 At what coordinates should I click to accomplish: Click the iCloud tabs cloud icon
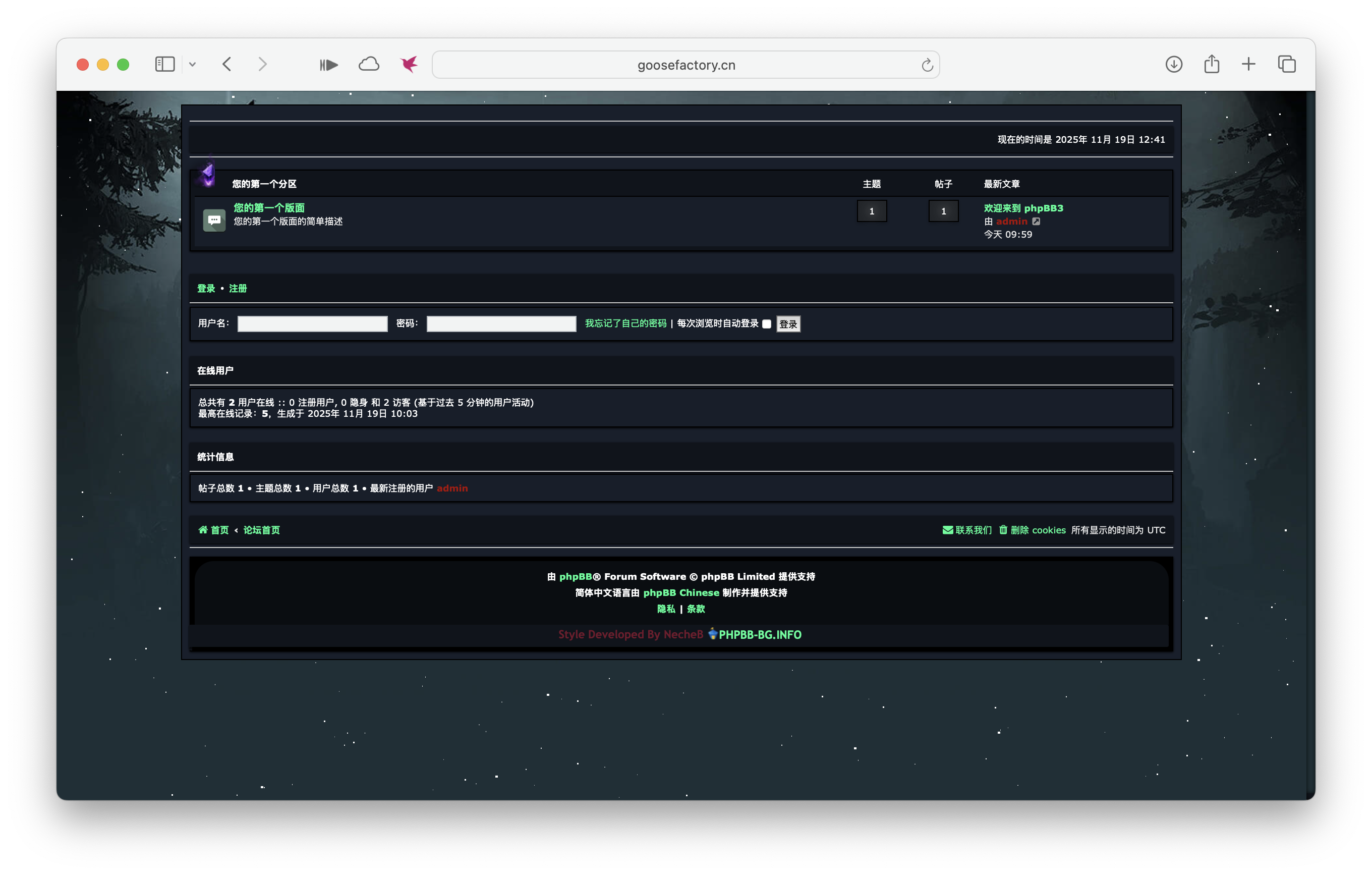369,65
